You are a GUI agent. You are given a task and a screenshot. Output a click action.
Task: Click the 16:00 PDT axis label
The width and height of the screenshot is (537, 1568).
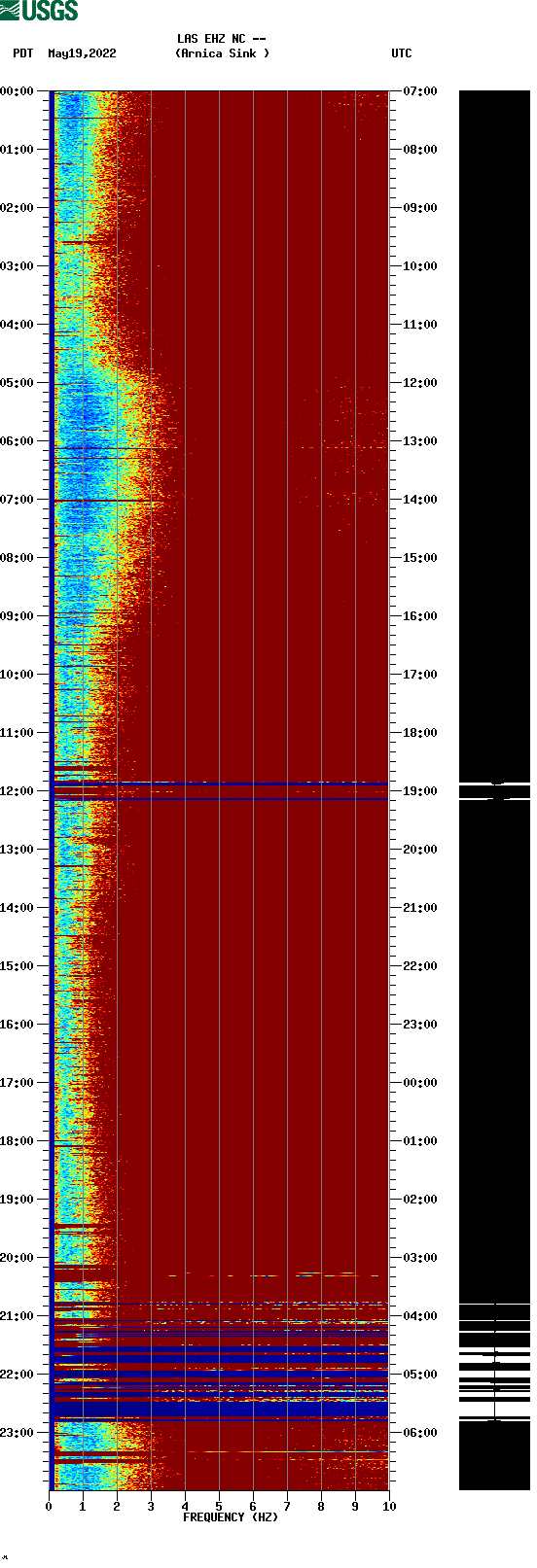18,1025
